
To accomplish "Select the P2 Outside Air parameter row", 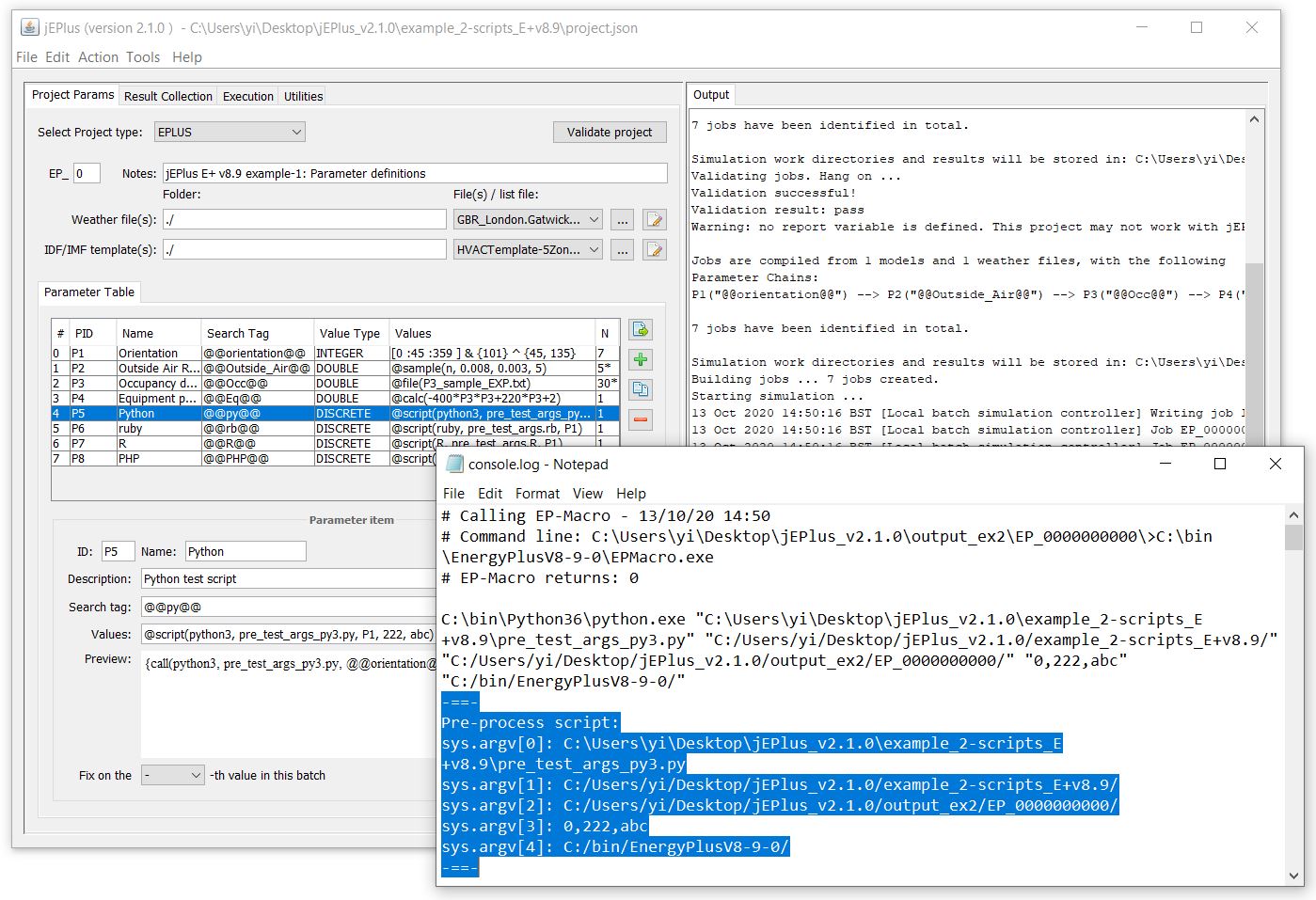I will 335,369.
